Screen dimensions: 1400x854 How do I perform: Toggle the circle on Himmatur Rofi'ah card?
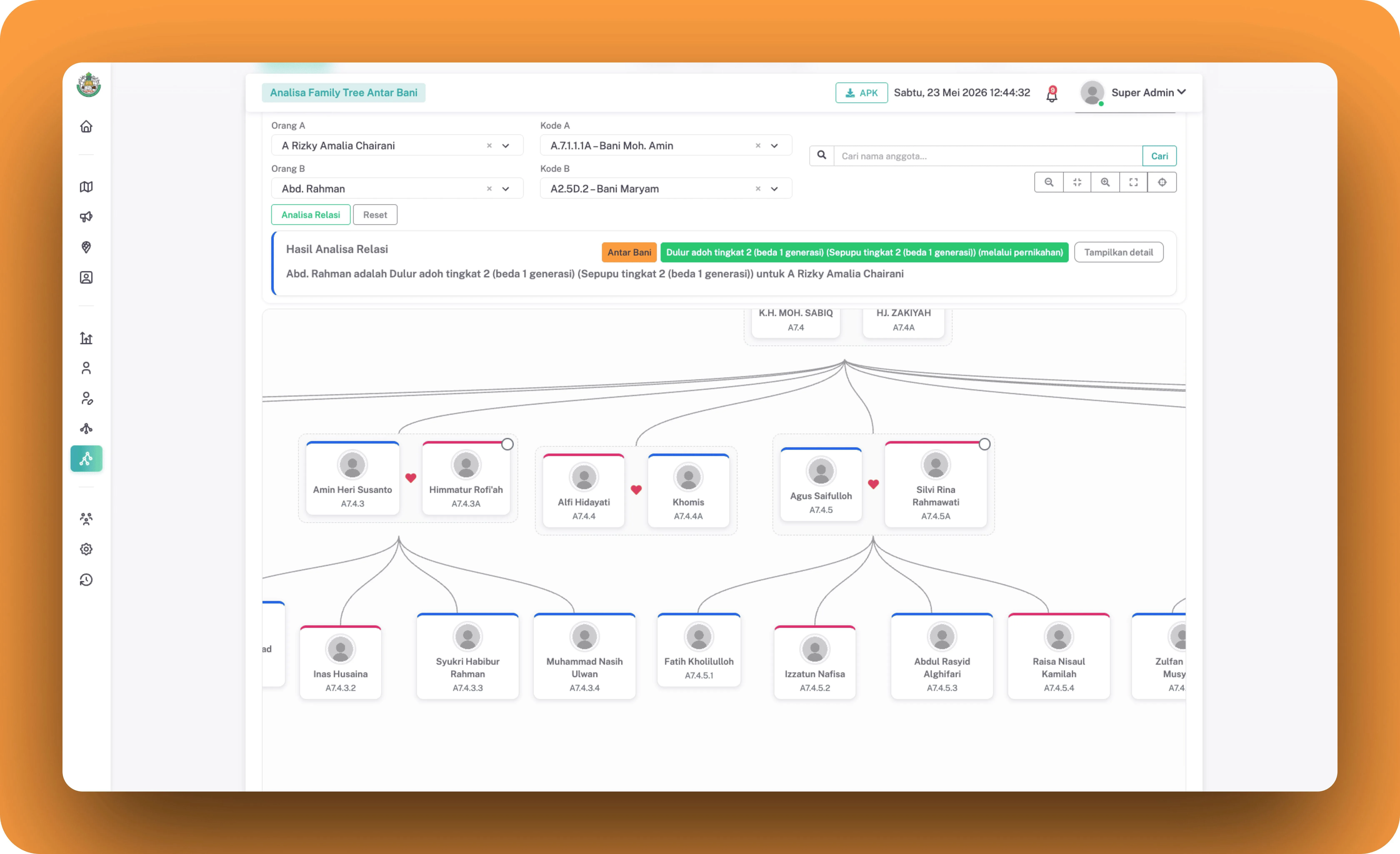point(507,444)
